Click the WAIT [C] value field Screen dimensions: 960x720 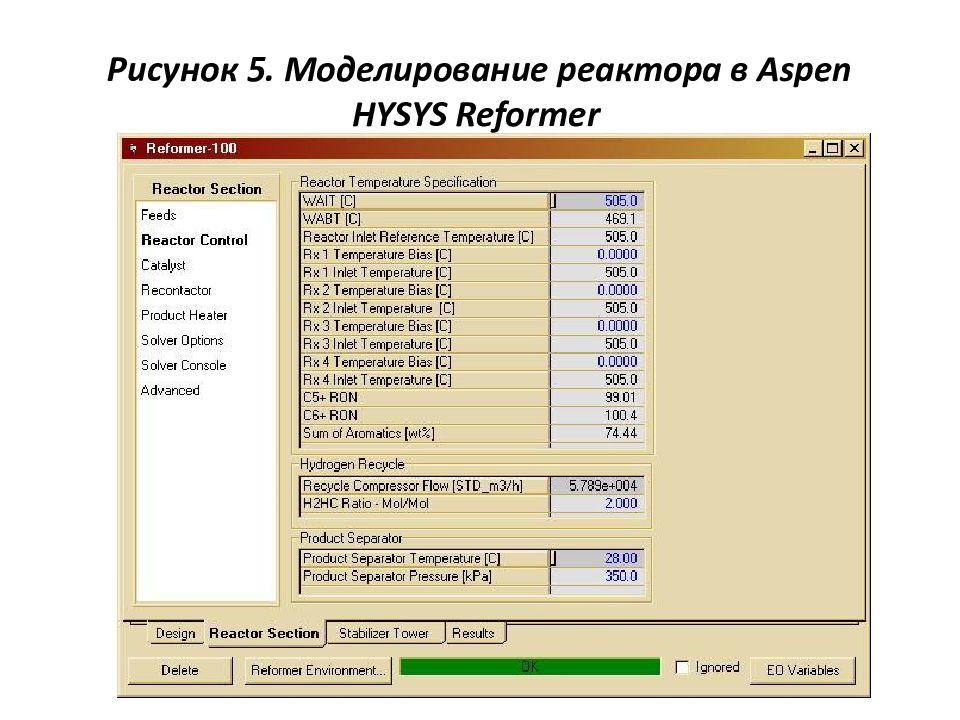597,201
